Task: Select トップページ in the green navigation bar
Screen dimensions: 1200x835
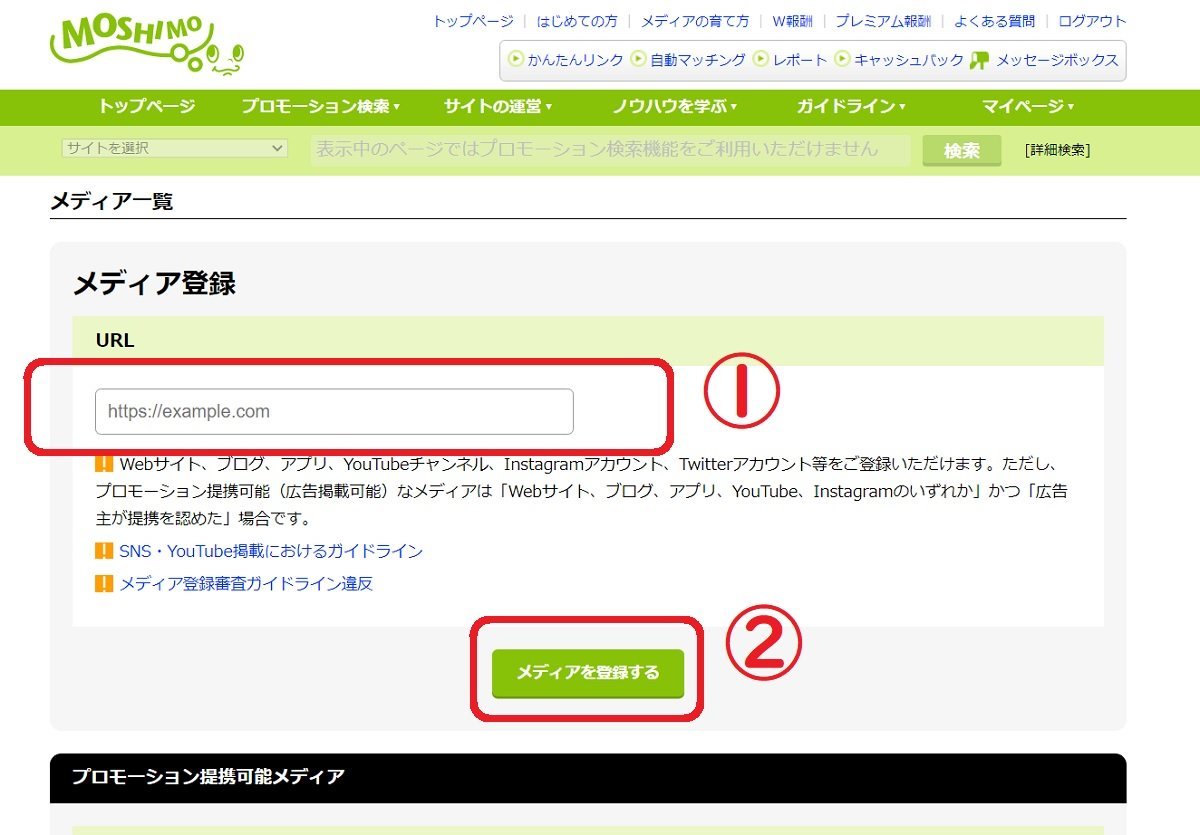Action: pyautogui.click(x=148, y=107)
